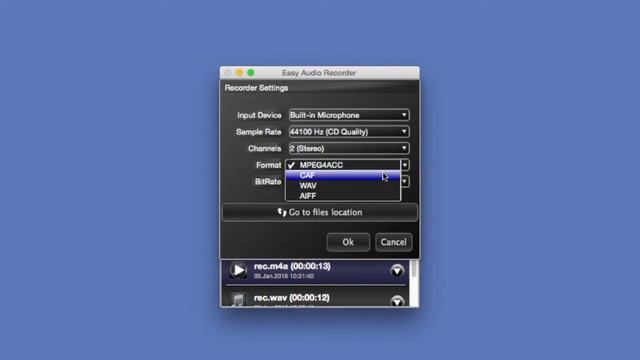Open the Input Device dropdown

[349, 115]
